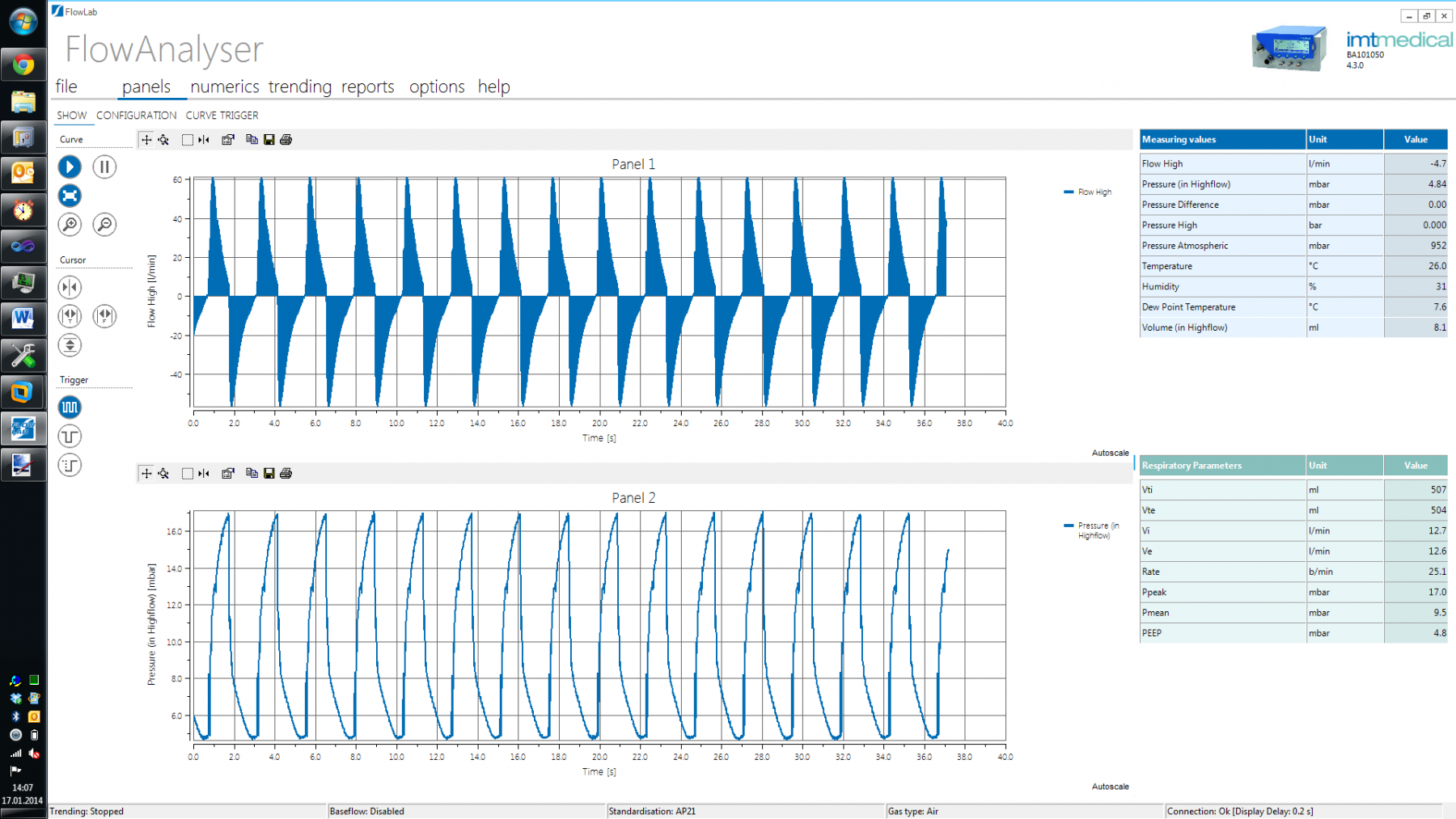Open the curve properties icon above Panel 1
The height and width of the screenshot is (819, 1456).
(228, 139)
